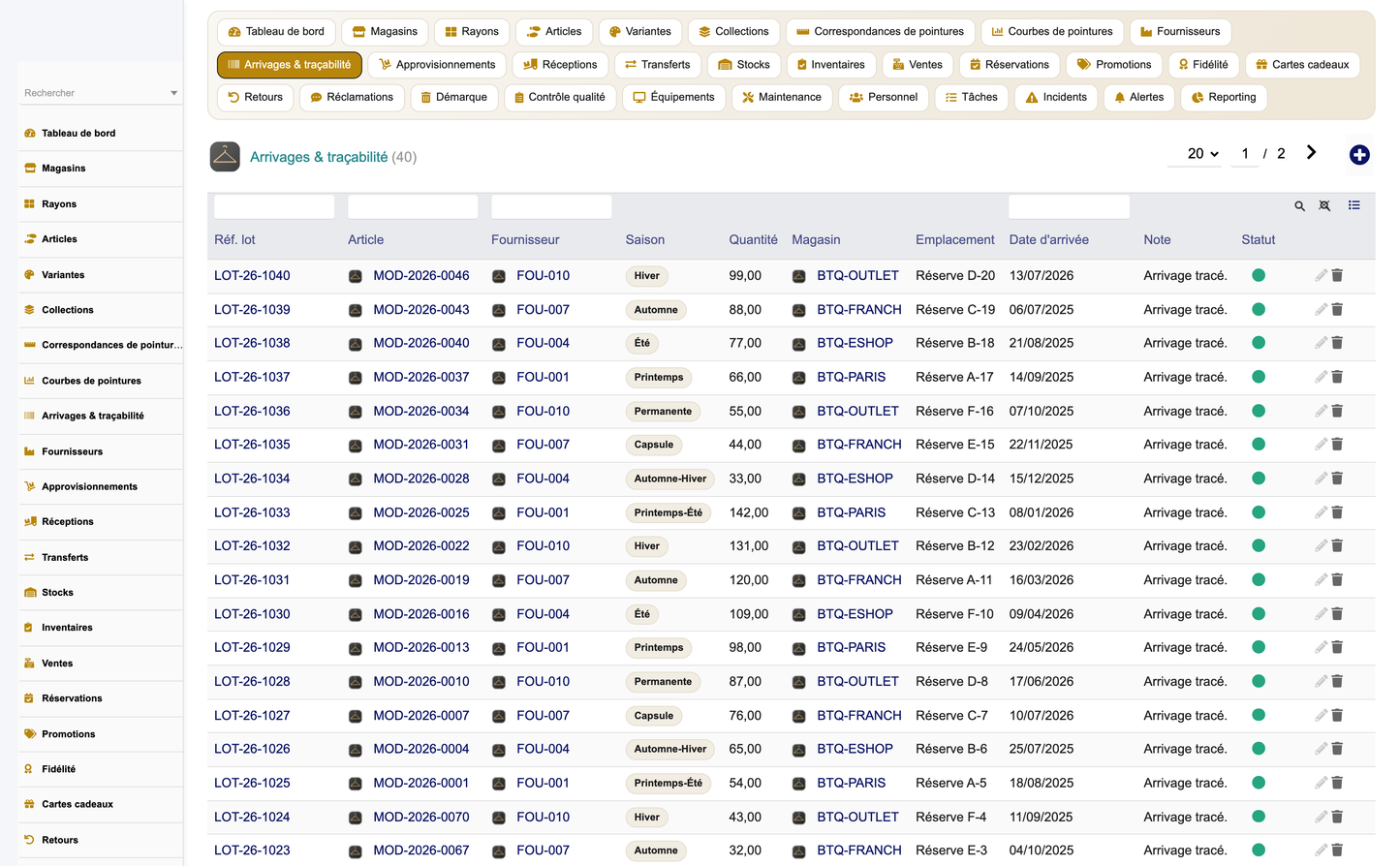1400x866 pixels.
Task: Delete row LOT-26-1032 with trash icon
Action: click(x=1337, y=545)
